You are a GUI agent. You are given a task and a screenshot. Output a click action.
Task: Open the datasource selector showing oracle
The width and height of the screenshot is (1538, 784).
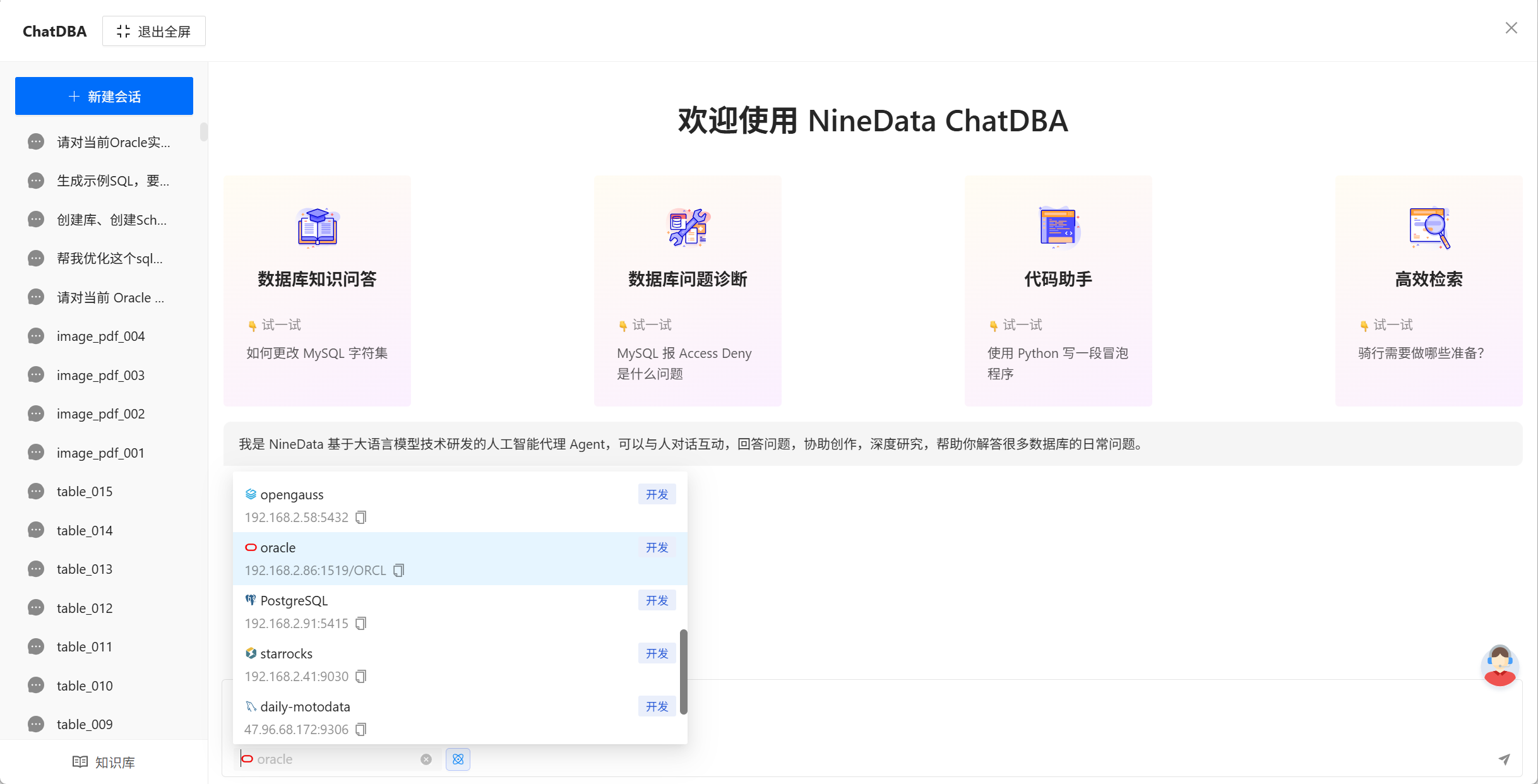337,759
